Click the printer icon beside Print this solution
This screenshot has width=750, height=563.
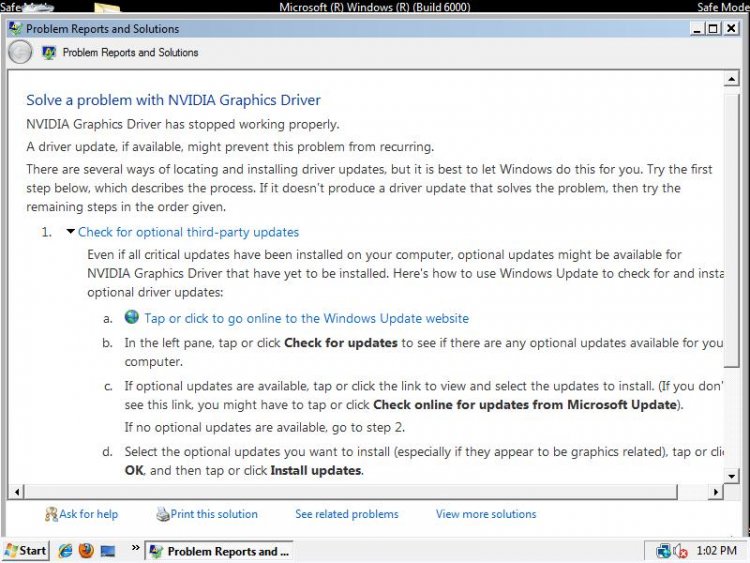(x=163, y=514)
